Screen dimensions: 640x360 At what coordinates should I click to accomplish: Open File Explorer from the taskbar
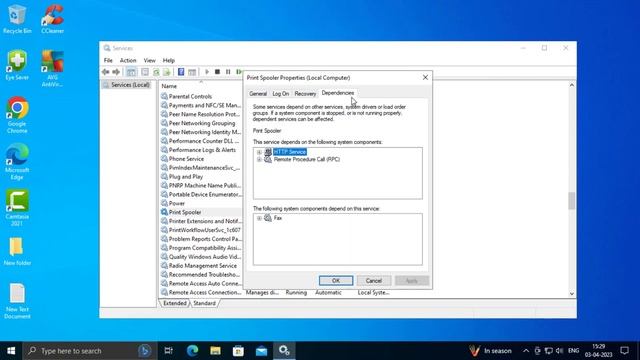[215, 351]
